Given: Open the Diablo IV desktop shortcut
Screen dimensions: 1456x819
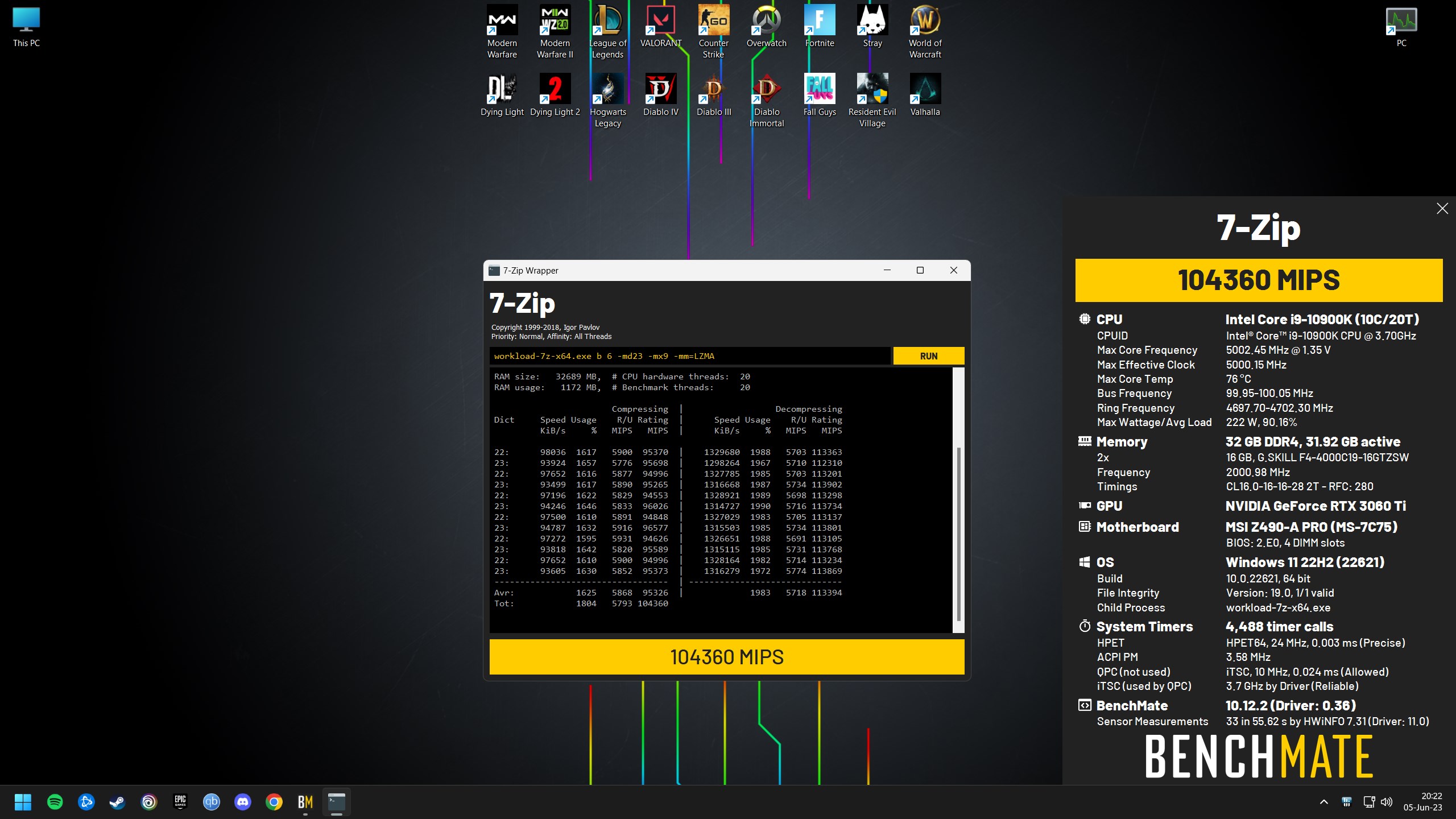Looking at the screenshot, I should (x=660, y=94).
